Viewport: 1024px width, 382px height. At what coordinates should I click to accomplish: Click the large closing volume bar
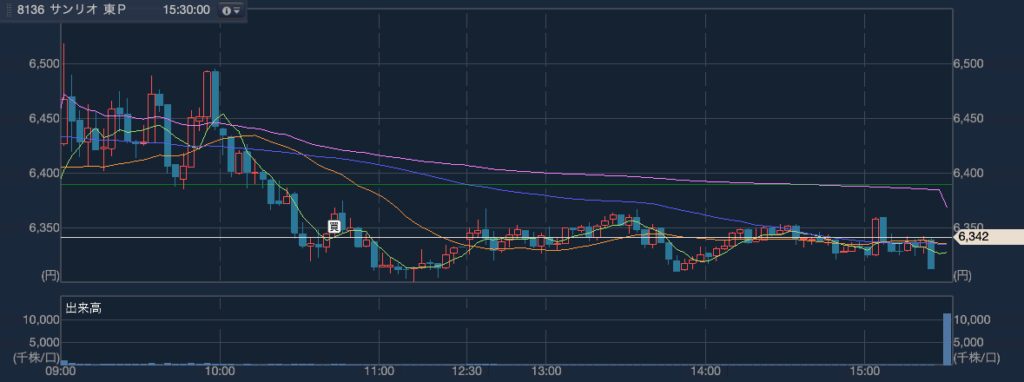[x=947, y=339]
